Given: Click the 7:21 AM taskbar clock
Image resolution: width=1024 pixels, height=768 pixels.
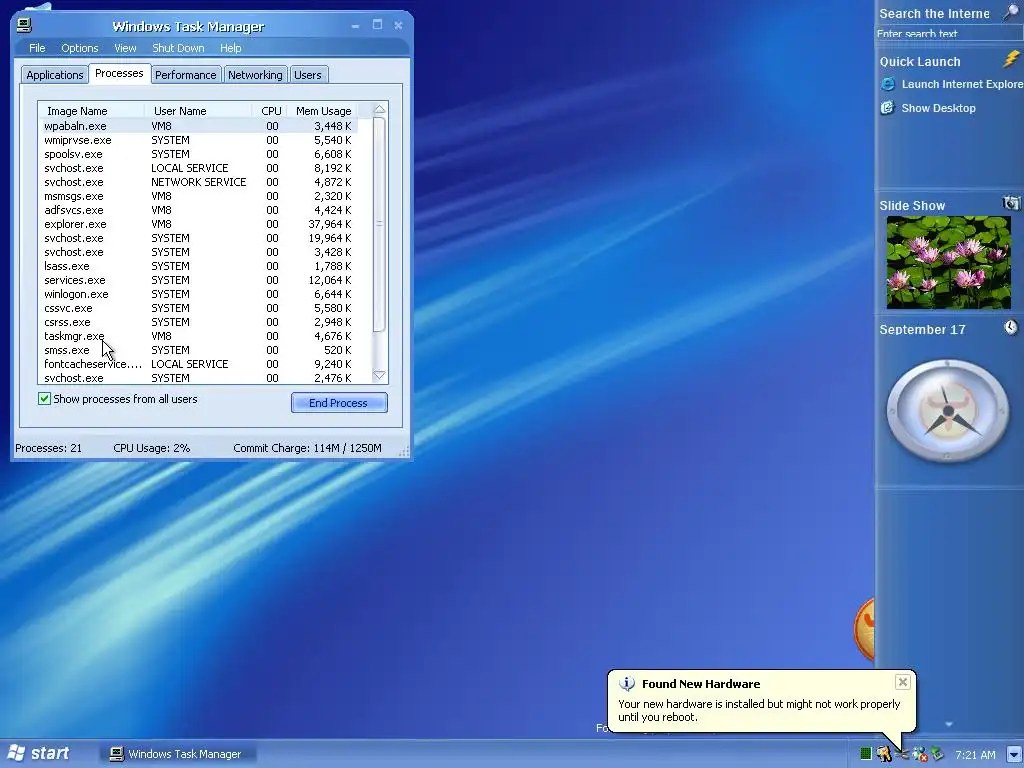Looking at the screenshot, I should pos(975,754).
